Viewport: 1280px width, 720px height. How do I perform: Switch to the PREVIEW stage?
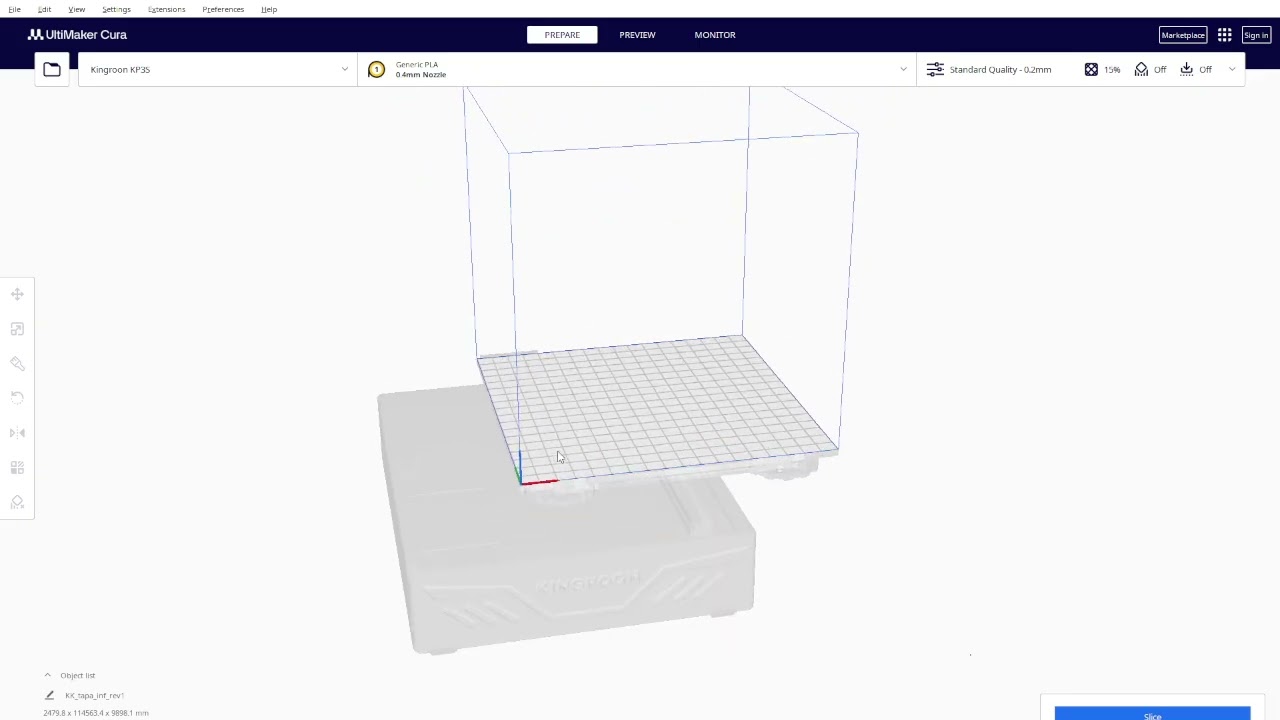click(637, 35)
